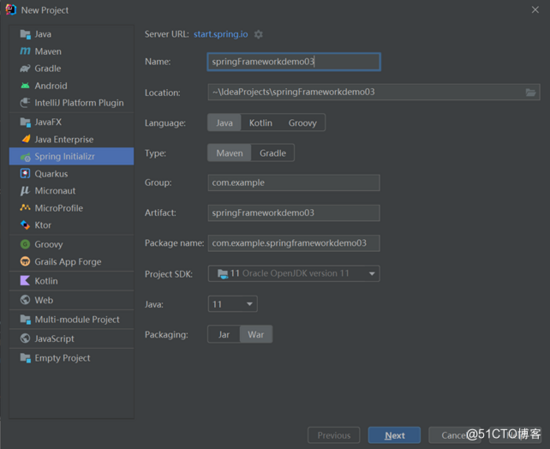Image resolution: width=550 pixels, height=449 pixels.
Task: Click the Java project type icon
Action: tap(25, 34)
